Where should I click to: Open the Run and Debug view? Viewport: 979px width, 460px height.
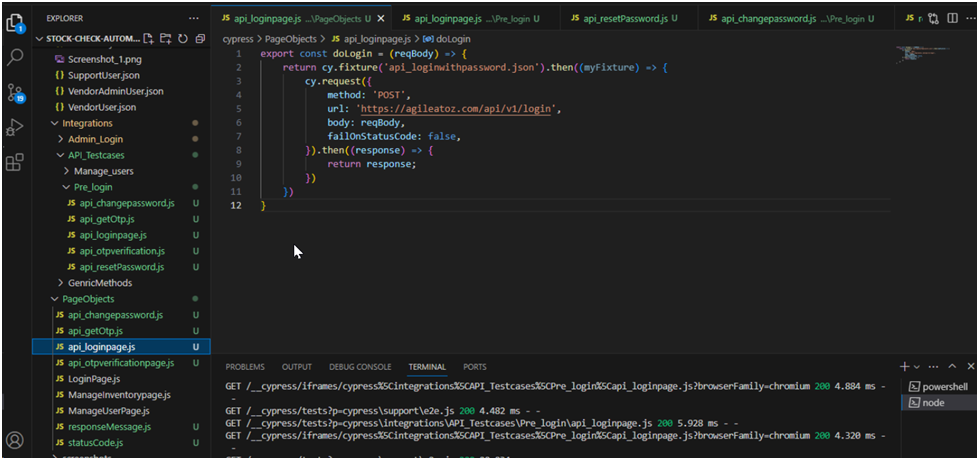pyautogui.click(x=14, y=128)
